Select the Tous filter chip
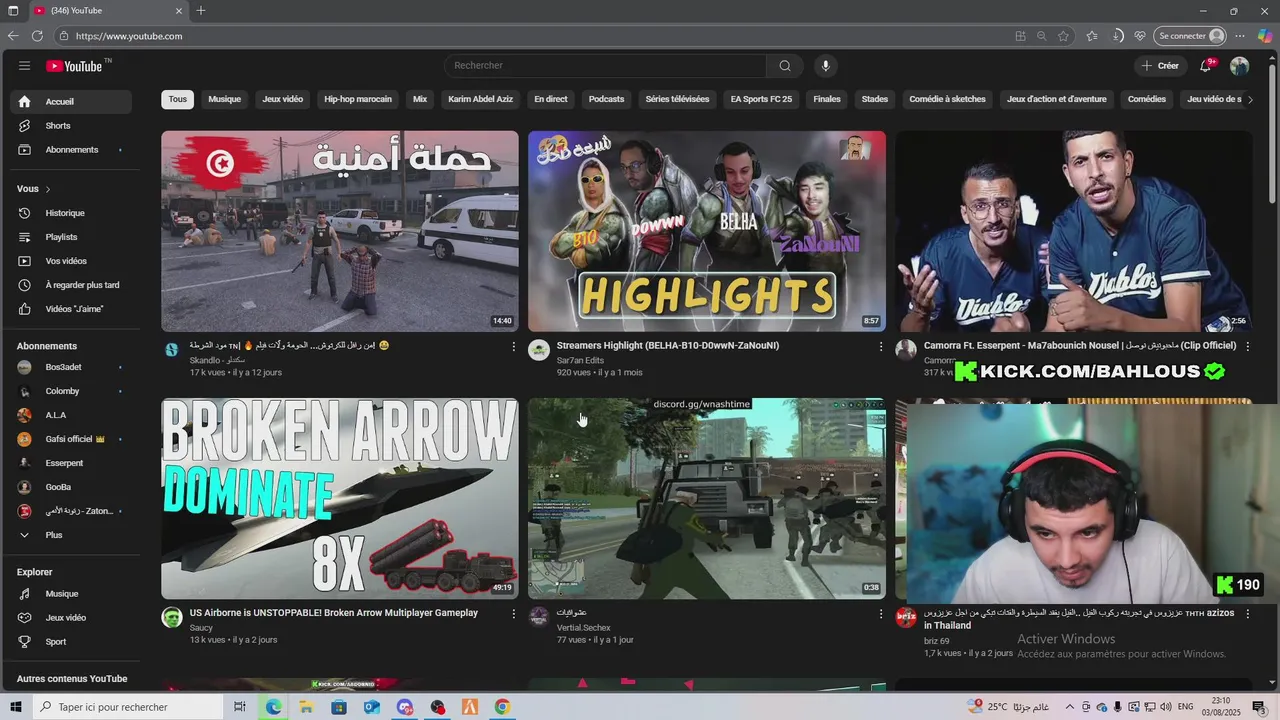1280x720 pixels. [178, 99]
